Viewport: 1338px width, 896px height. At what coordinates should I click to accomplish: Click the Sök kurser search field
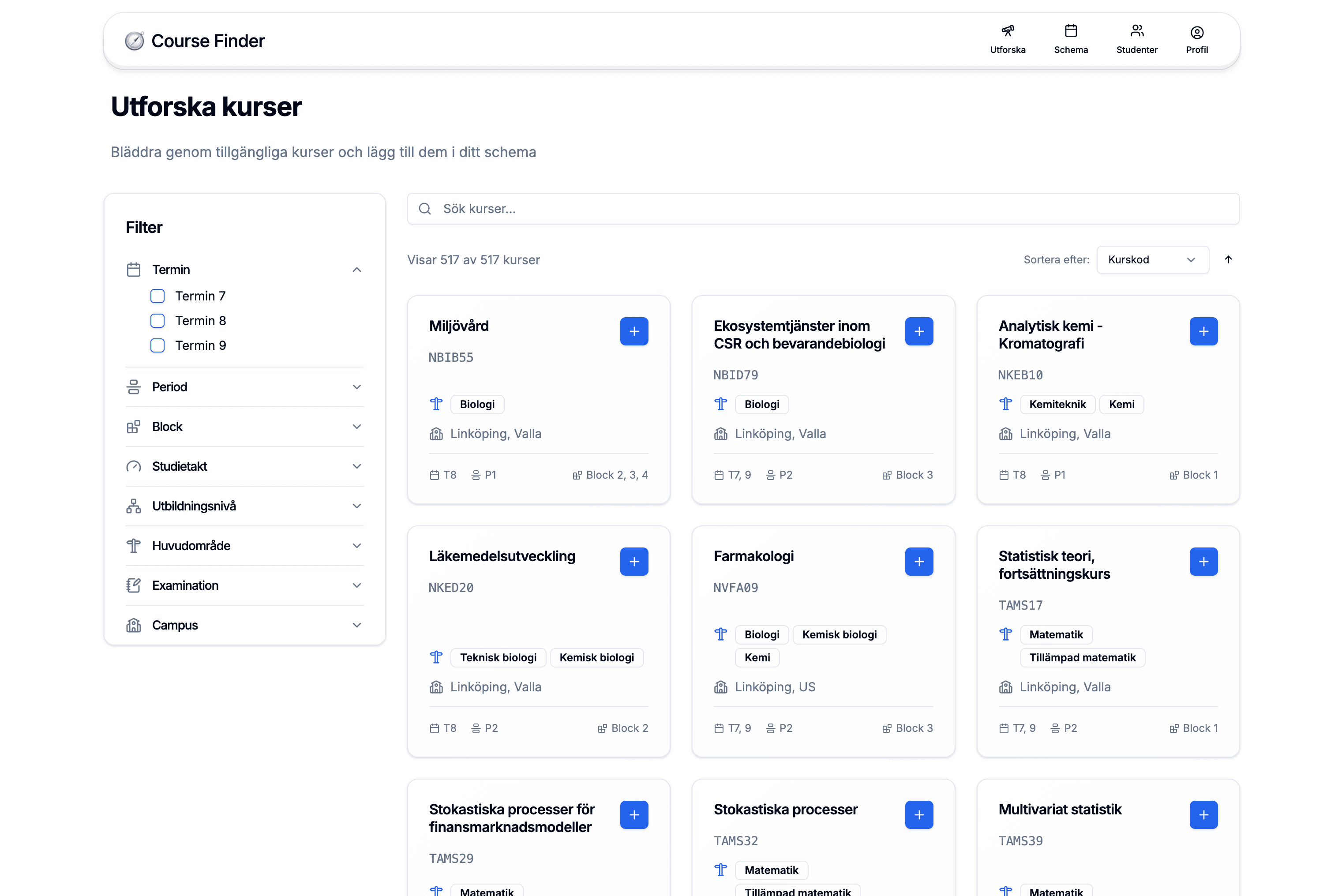(823, 209)
